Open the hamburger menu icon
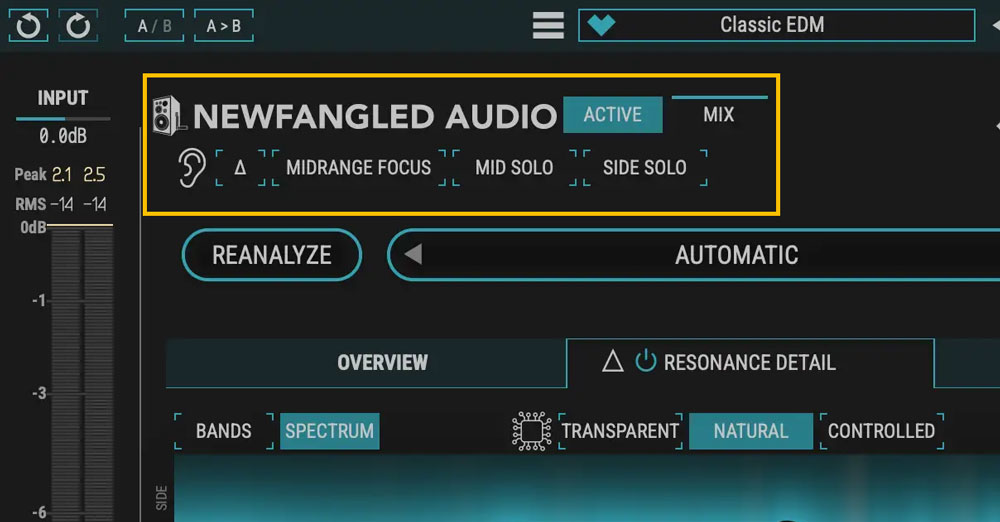This screenshot has height=522, width=1000. [x=548, y=26]
